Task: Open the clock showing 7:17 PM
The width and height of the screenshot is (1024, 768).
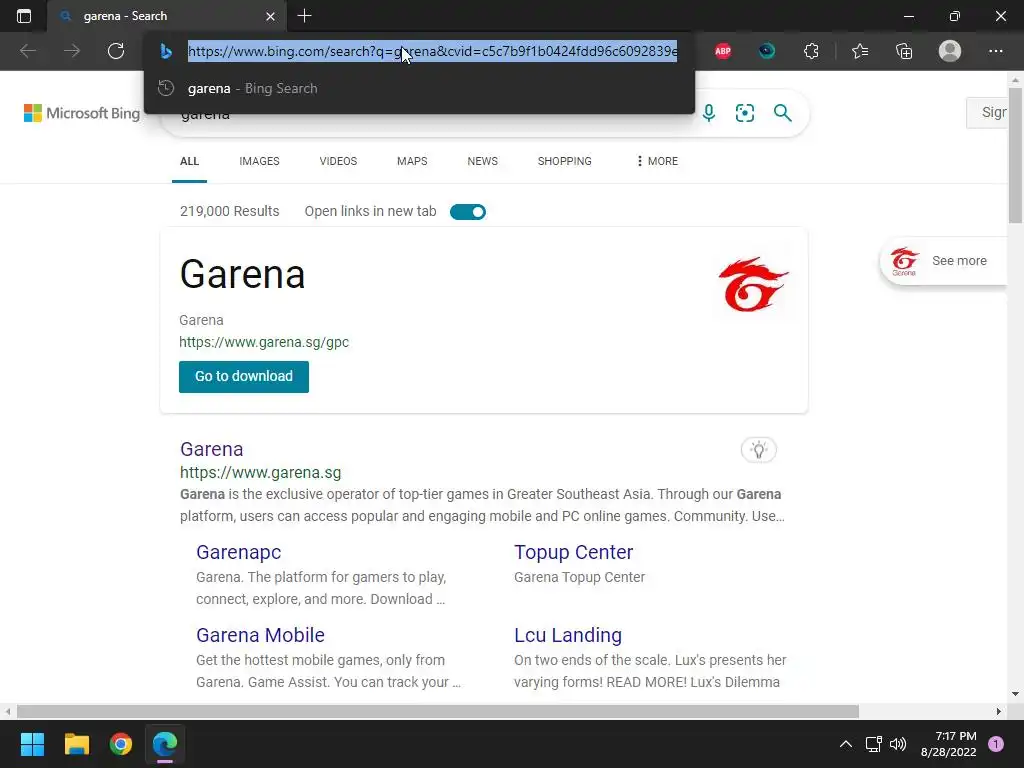Action: [x=948, y=744]
